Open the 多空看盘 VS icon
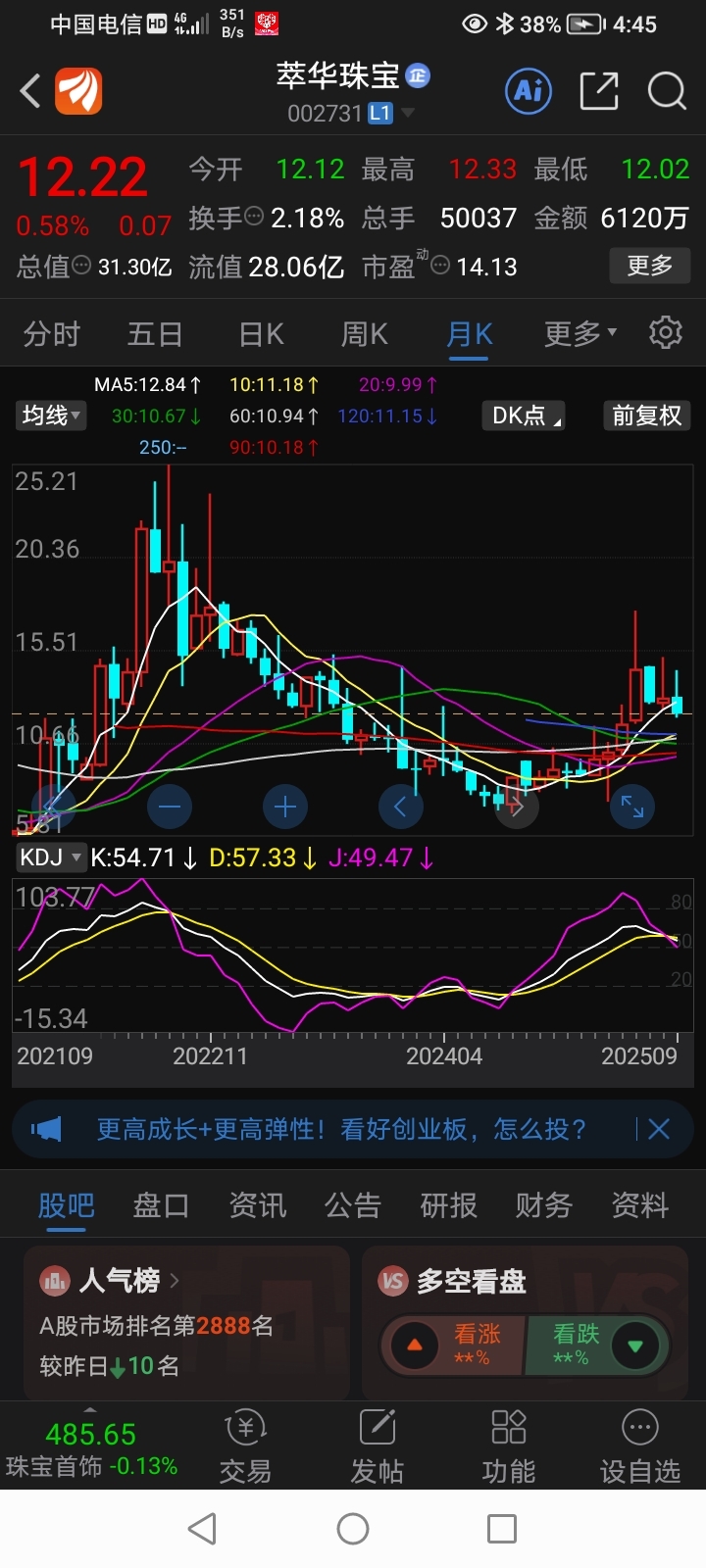 (x=392, y=1280)
